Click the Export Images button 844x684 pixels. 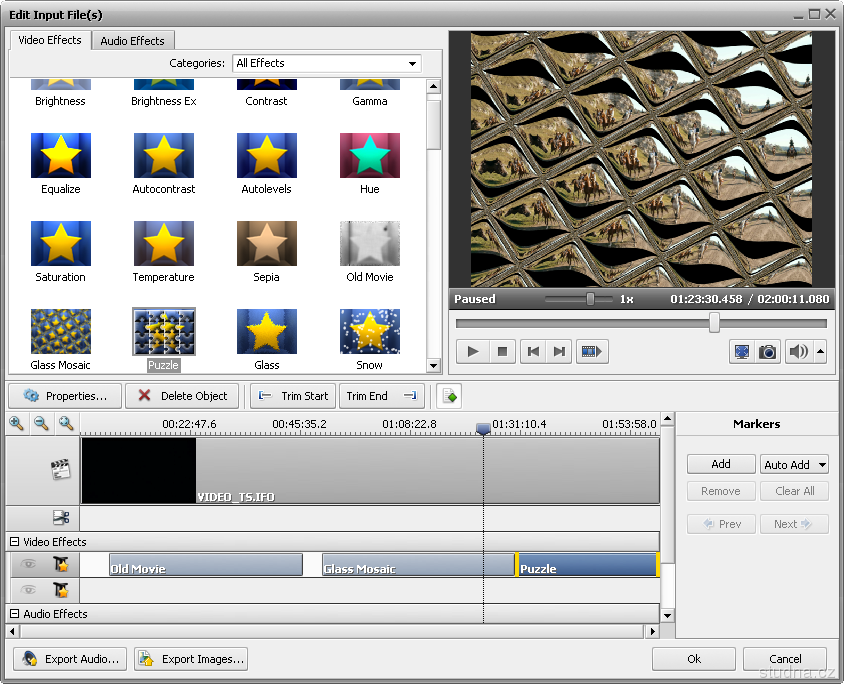point(191,659)
